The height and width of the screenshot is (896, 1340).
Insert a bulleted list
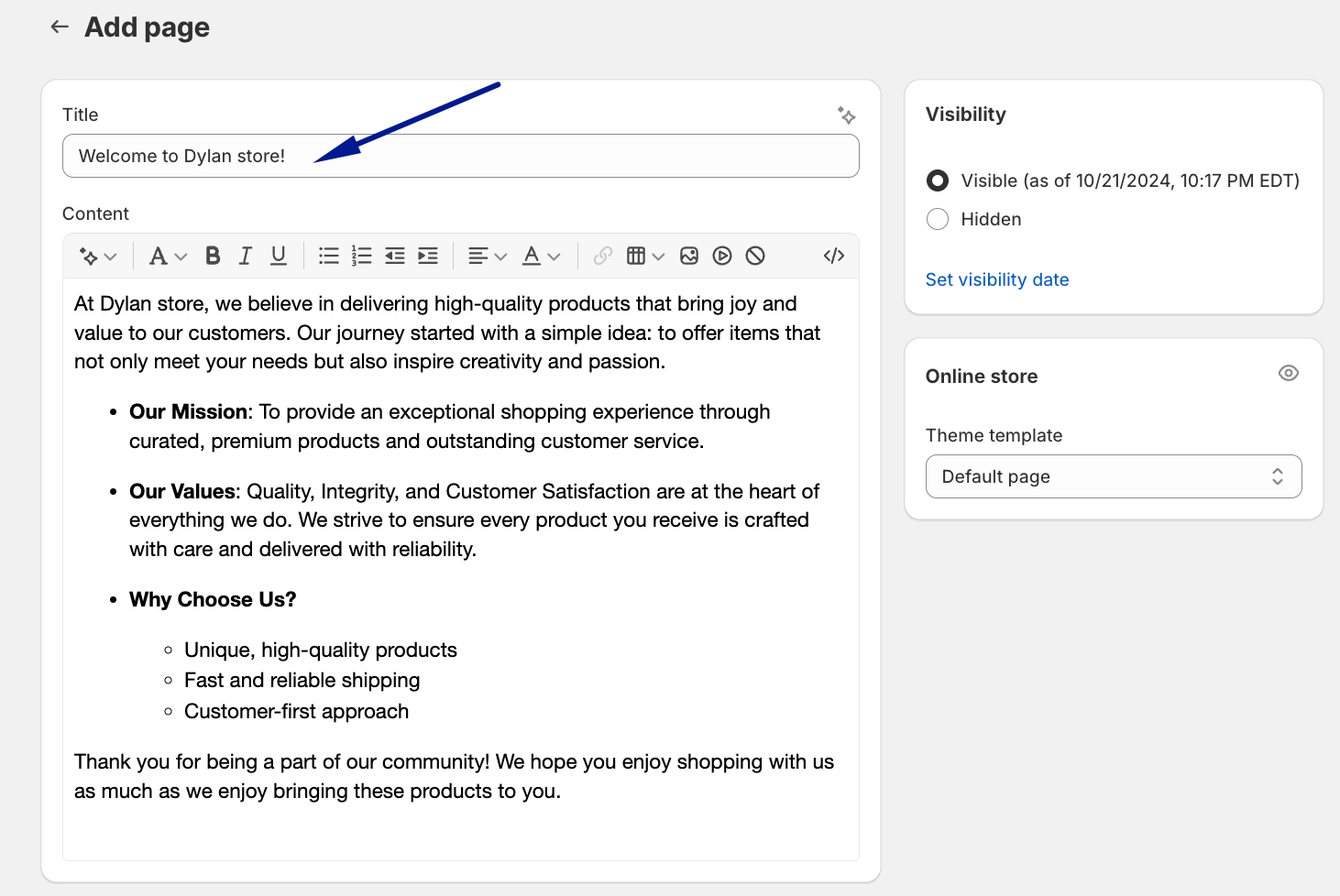(x=328, y=257)
